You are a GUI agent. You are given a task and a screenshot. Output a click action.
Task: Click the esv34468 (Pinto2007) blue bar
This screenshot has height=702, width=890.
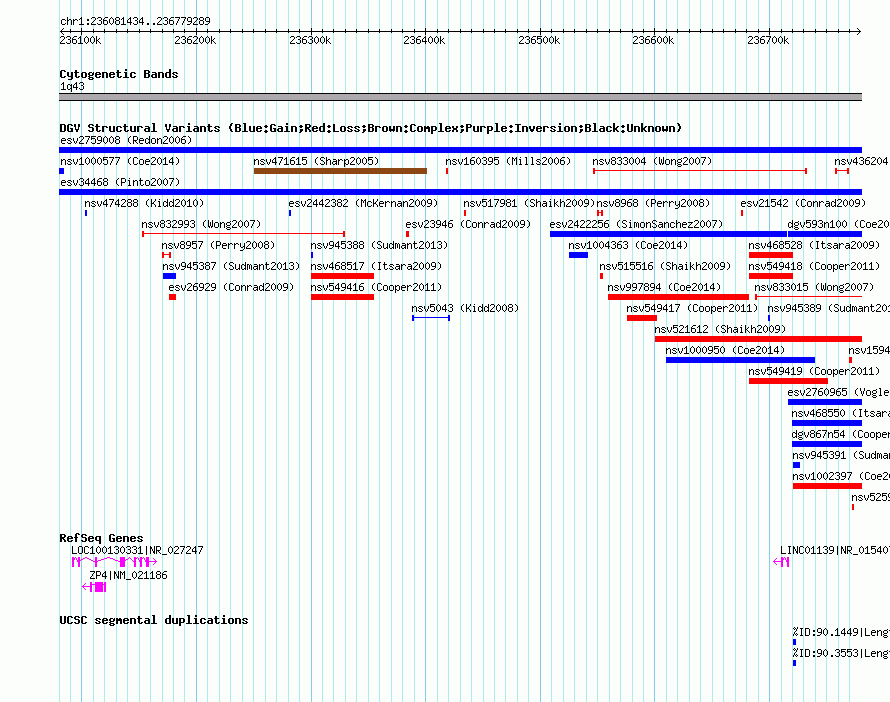click(460, 192)
